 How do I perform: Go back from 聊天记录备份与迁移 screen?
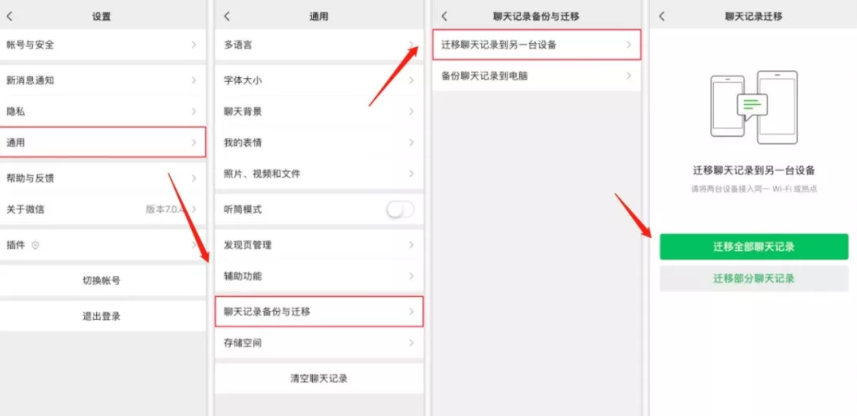[x=444, y=16]
